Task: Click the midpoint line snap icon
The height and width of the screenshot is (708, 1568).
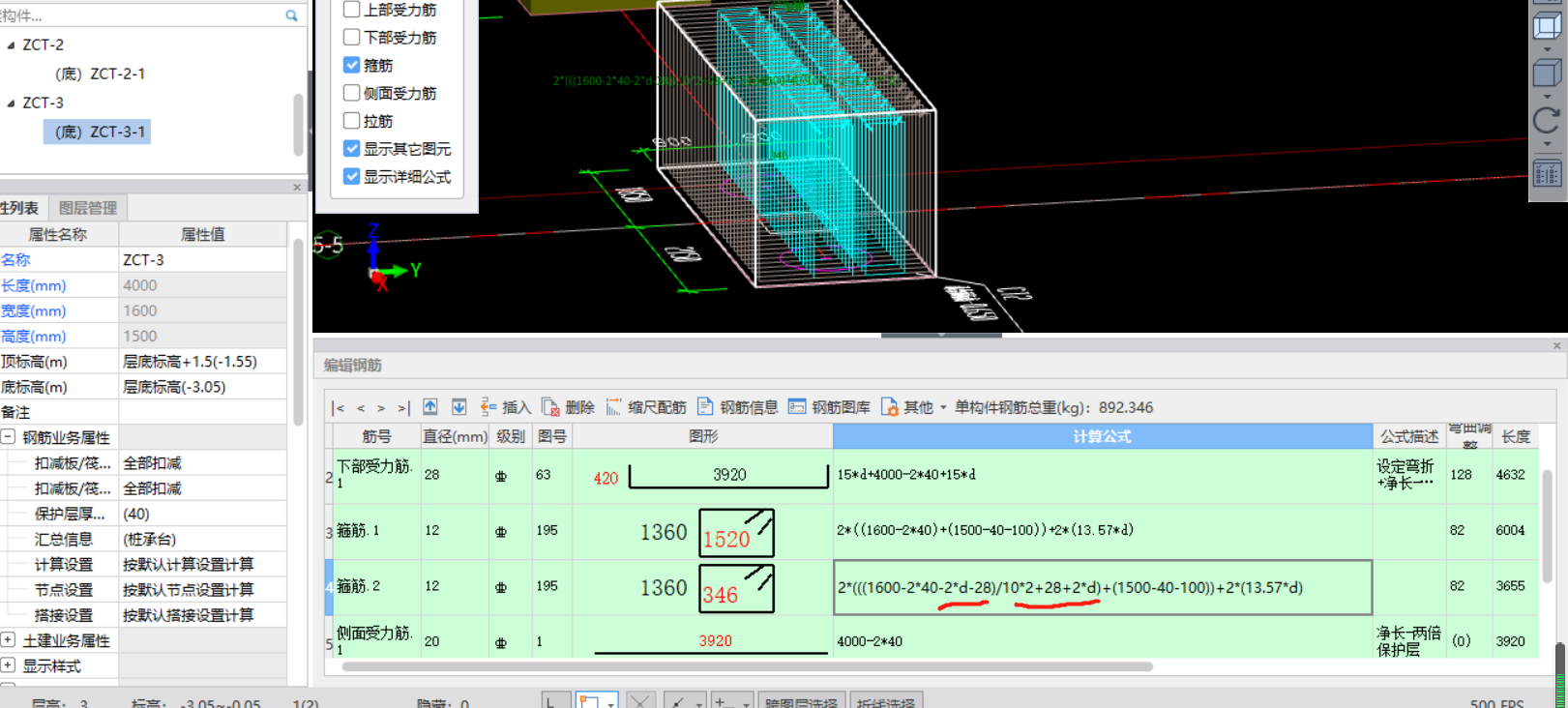Action: click(678, 701)
